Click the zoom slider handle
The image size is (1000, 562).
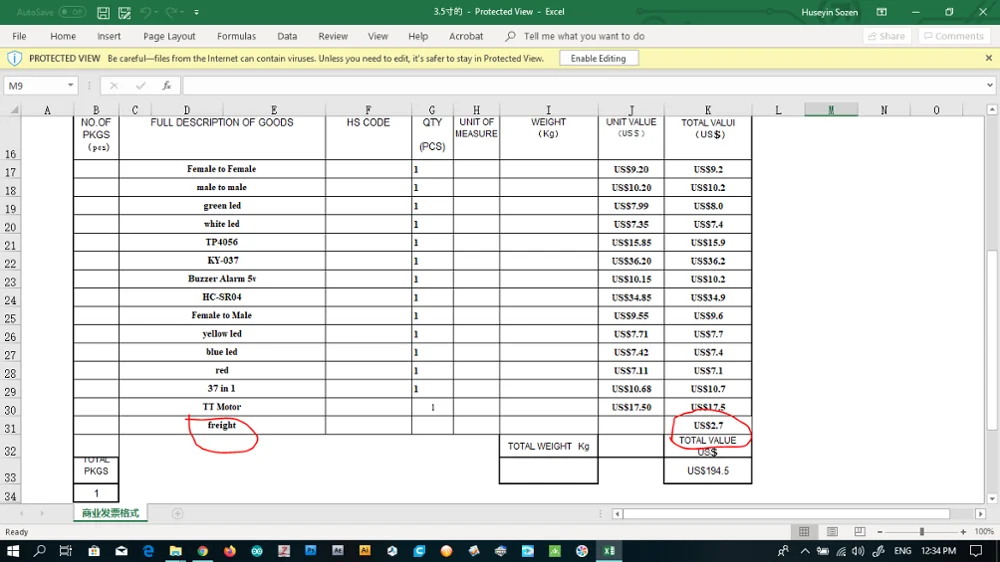pos(922,531)
